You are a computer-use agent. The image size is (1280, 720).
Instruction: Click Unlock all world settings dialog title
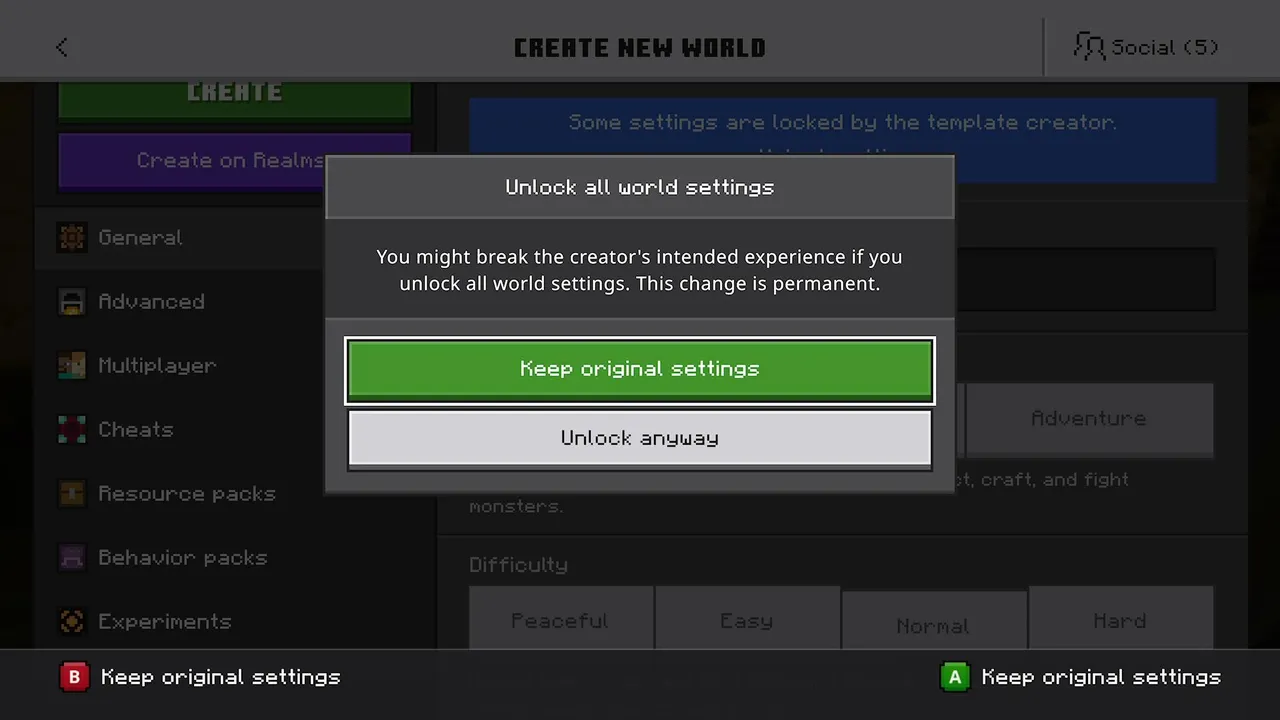640,187
